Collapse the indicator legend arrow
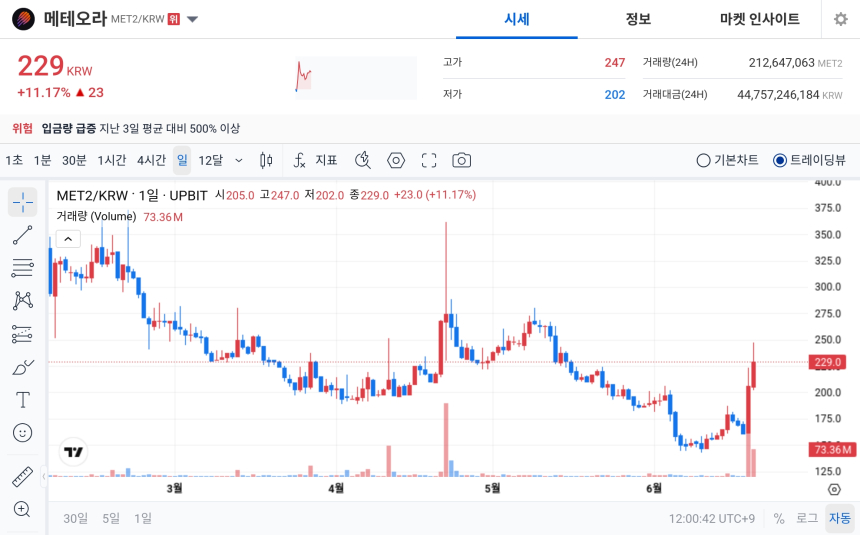 coord(68,239)
